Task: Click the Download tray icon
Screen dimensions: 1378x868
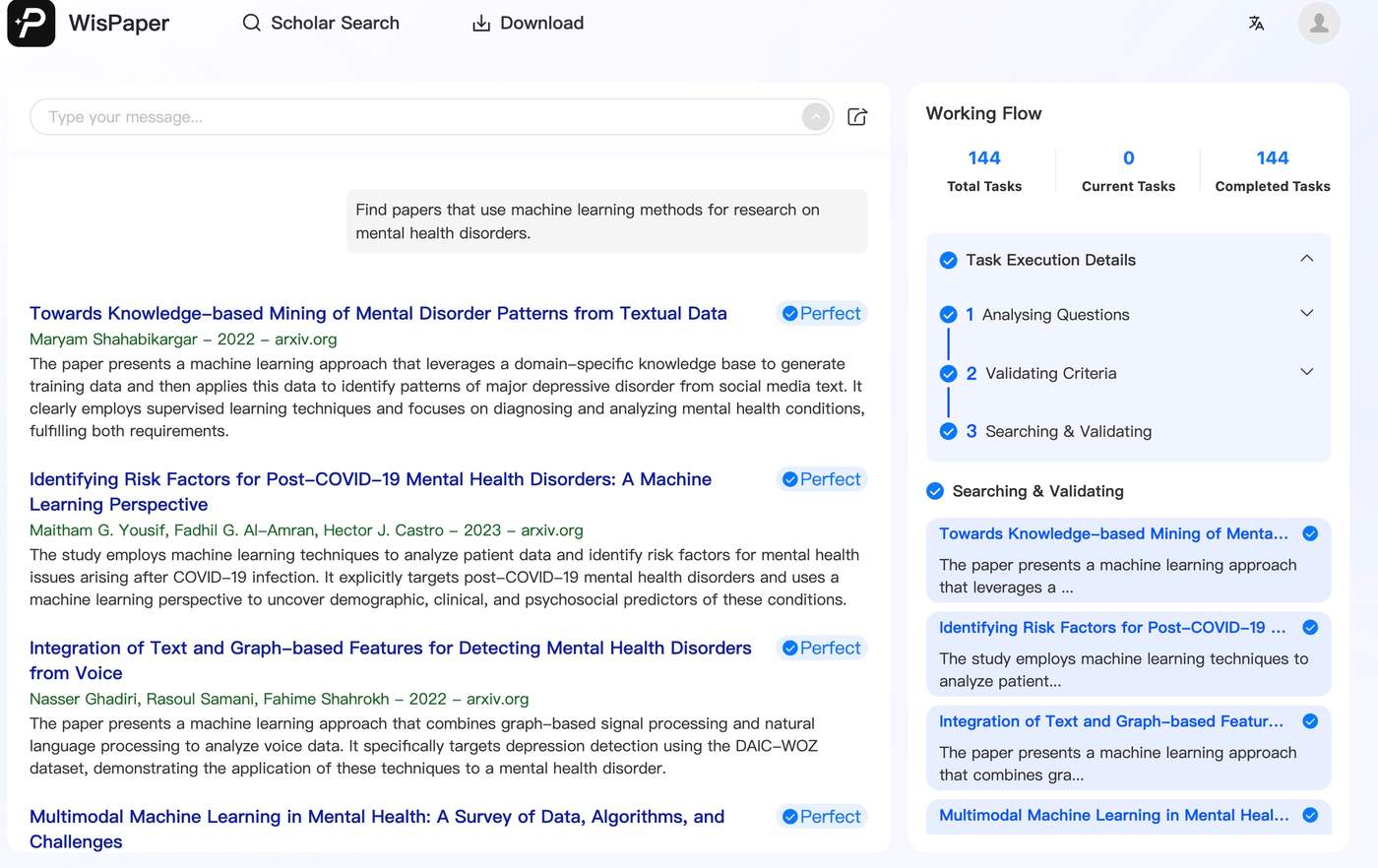Action: (x=481, y=23)
